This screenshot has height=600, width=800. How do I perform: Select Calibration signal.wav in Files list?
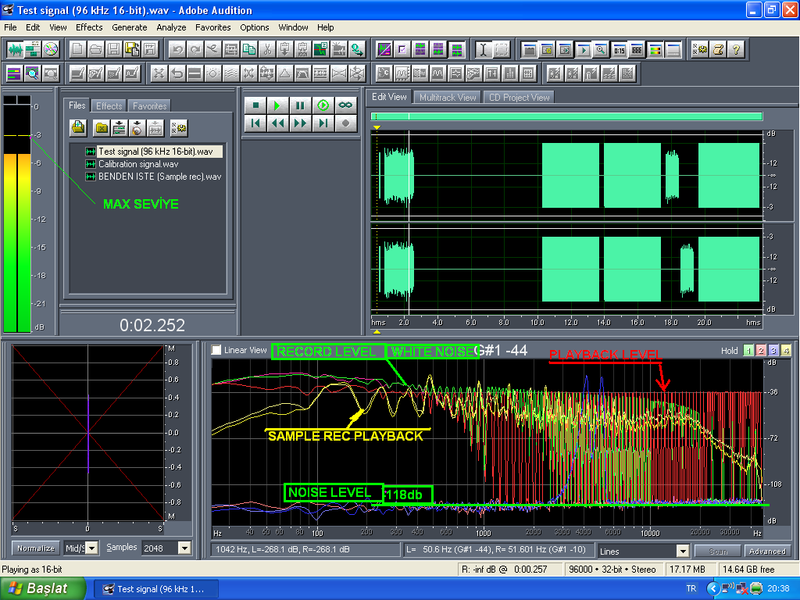point(138,164)
